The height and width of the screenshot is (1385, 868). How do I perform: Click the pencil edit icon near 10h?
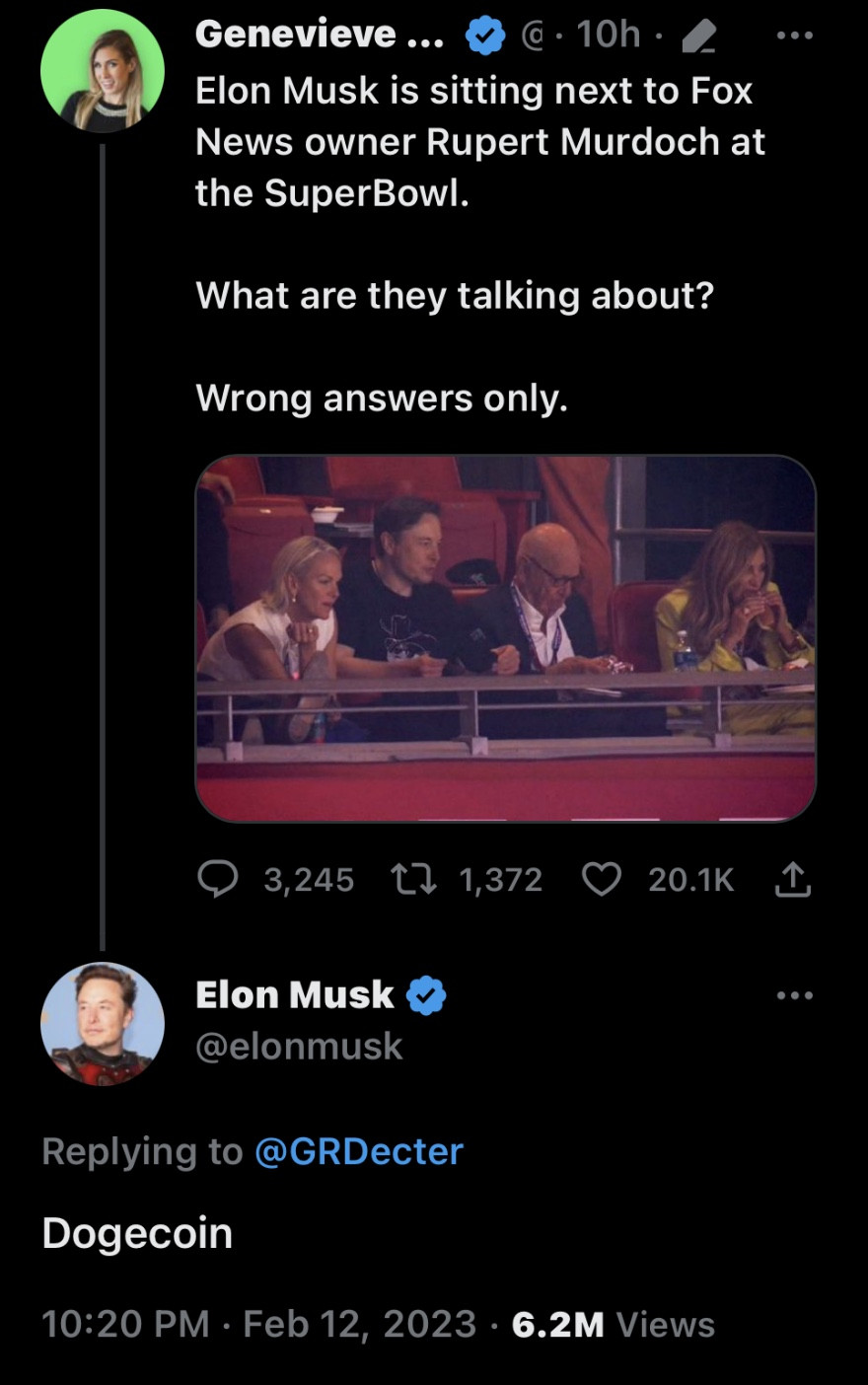698,36
